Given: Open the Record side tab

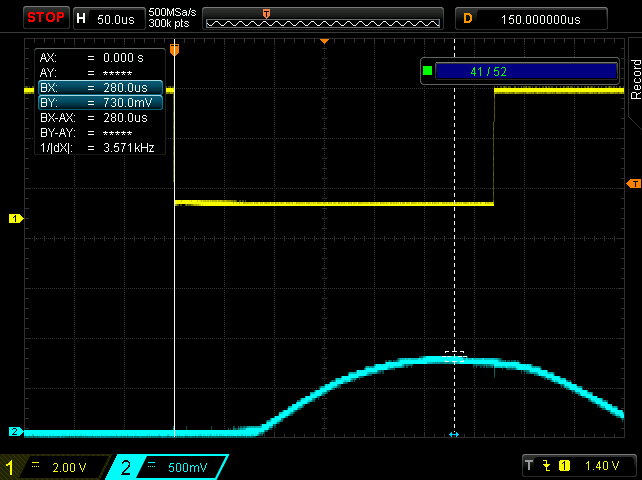Looking at the screenshot, I should coord(634,80).
